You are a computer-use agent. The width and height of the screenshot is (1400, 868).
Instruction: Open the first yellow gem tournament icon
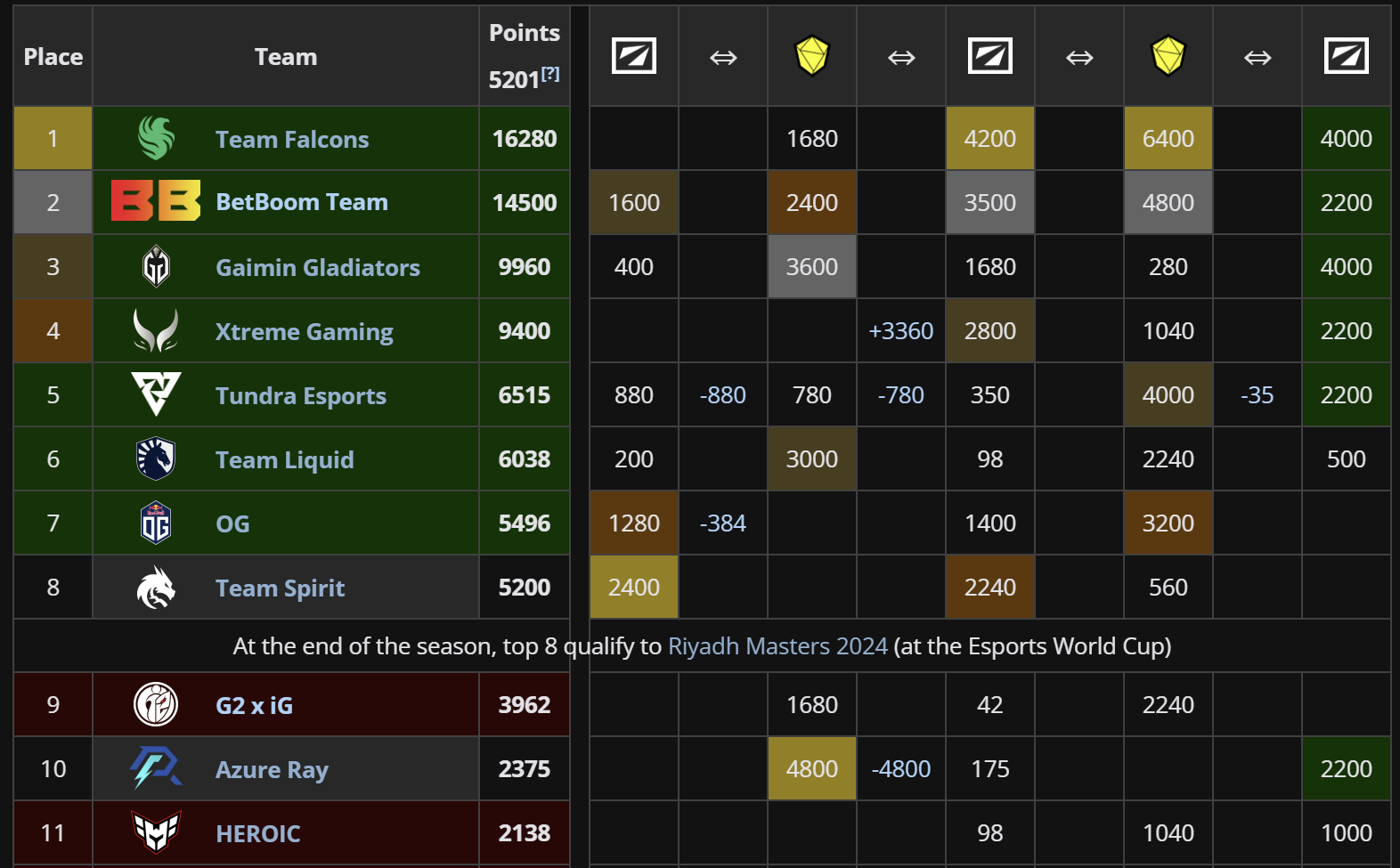tap(811, 56)
